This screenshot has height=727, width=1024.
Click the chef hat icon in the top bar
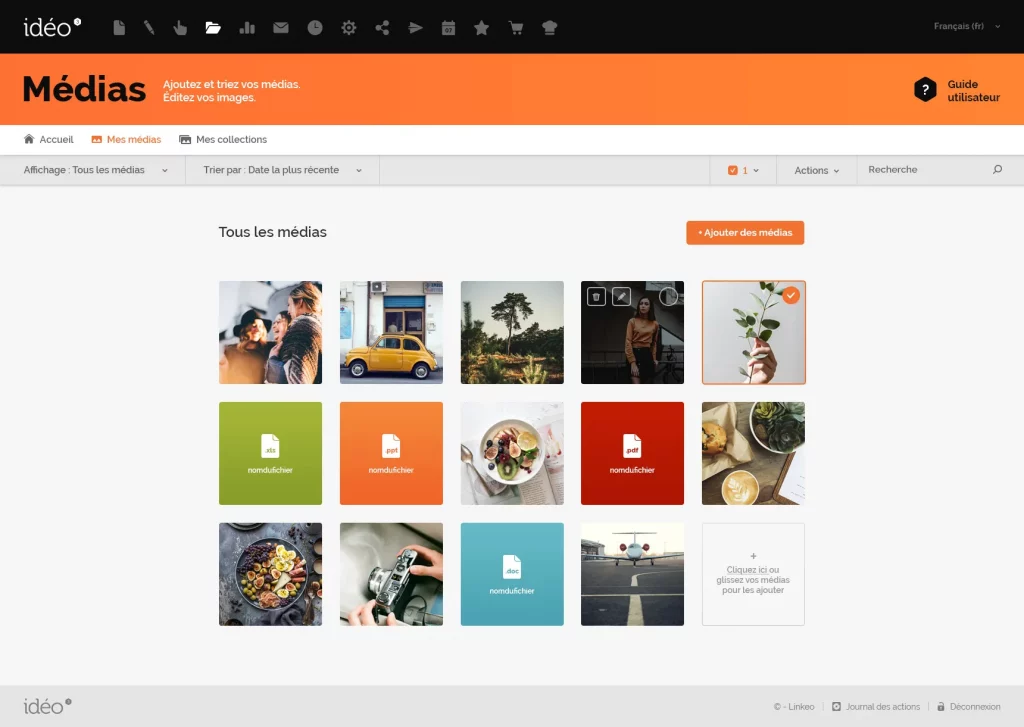pyautogui.click(x=548, y=28)
